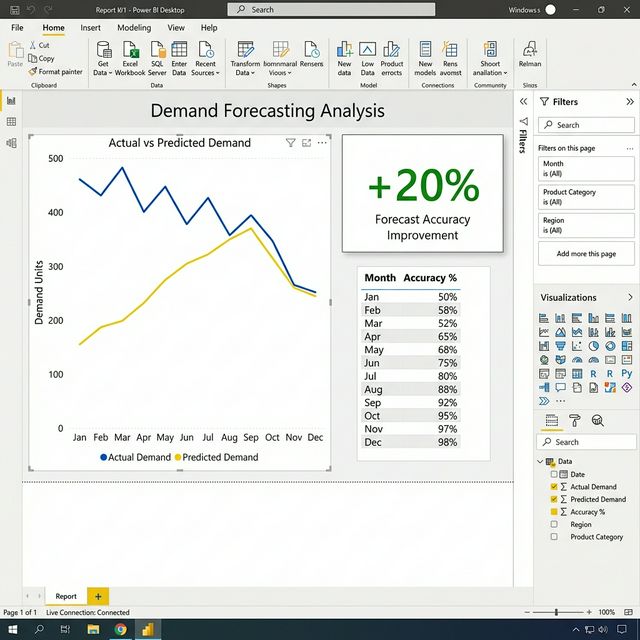The width and height of the screenshot is (640, 640).
Task: Add a new report page with plus button
Action: [97, 596]
